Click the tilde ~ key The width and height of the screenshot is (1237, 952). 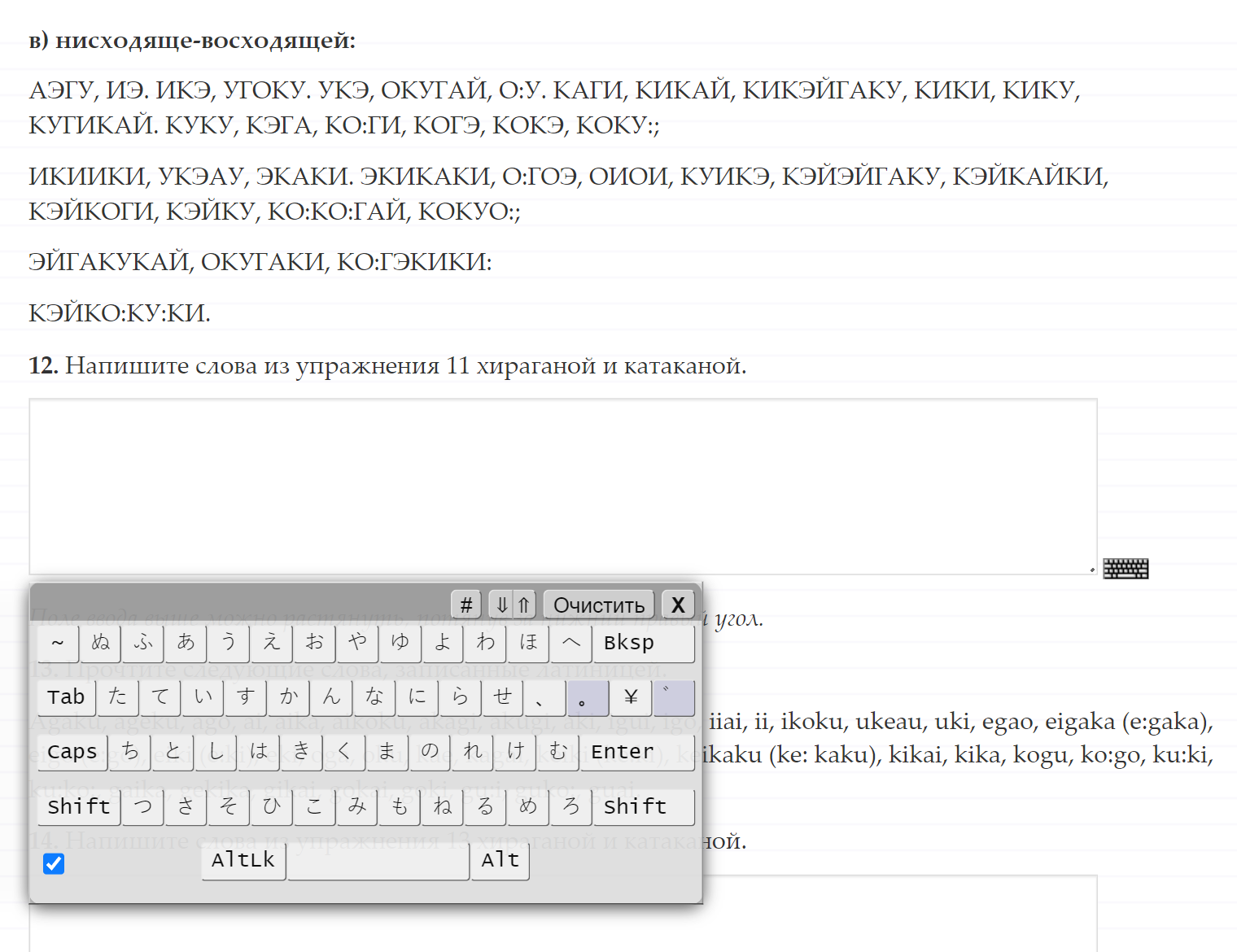tap(58, 643)
